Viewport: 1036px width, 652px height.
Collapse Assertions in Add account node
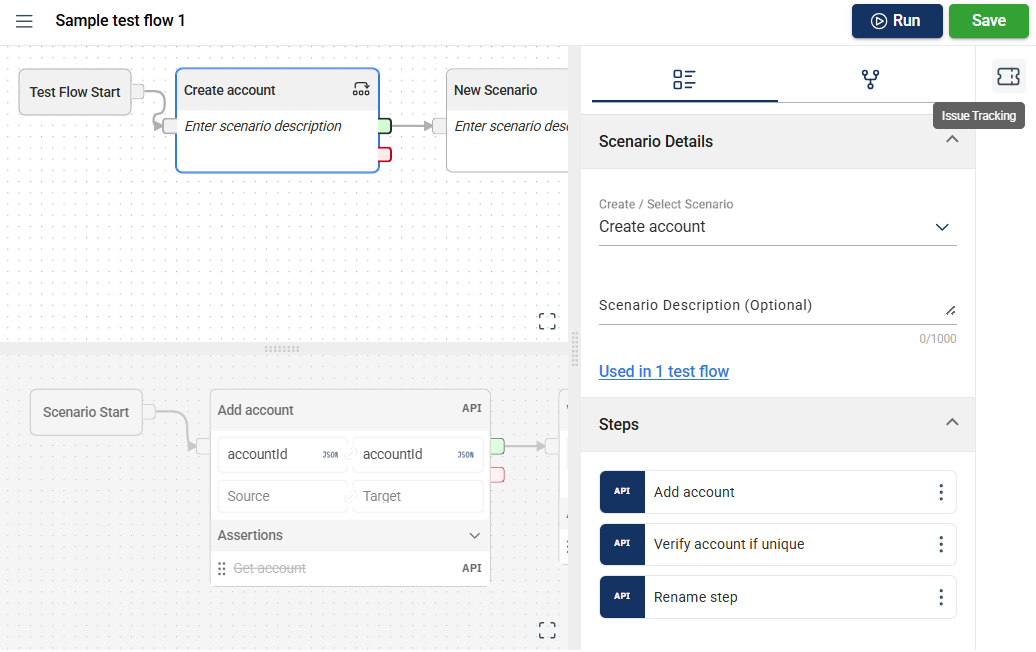[475, 536]
